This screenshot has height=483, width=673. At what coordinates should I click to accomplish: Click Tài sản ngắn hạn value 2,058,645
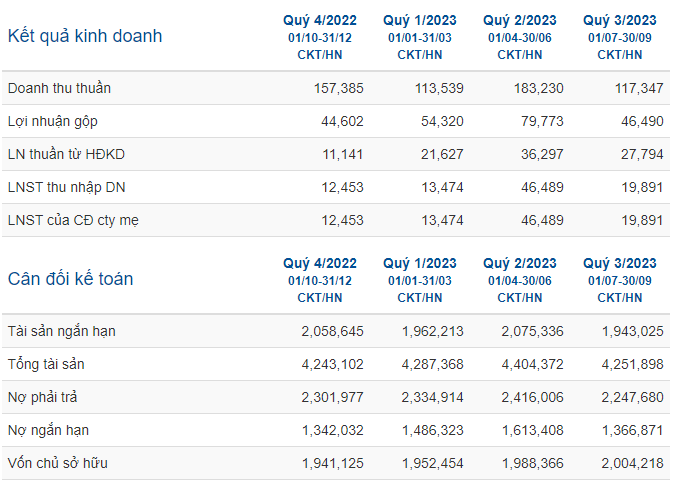(332, 331)
